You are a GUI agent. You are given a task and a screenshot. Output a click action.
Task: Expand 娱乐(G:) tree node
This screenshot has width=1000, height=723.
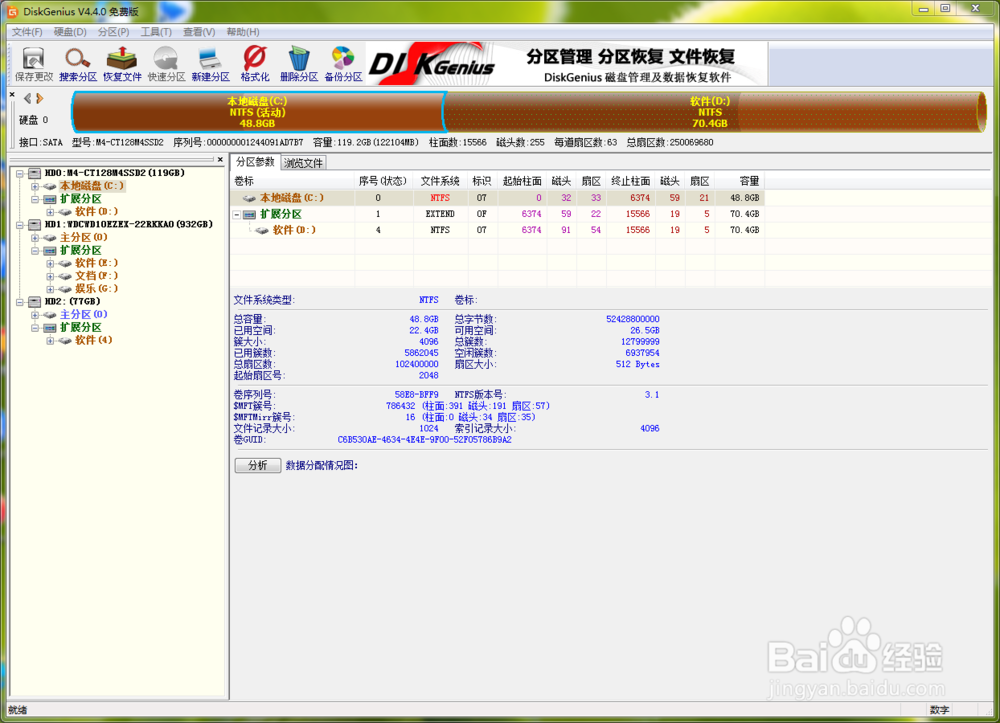click(x=50, y=289)
